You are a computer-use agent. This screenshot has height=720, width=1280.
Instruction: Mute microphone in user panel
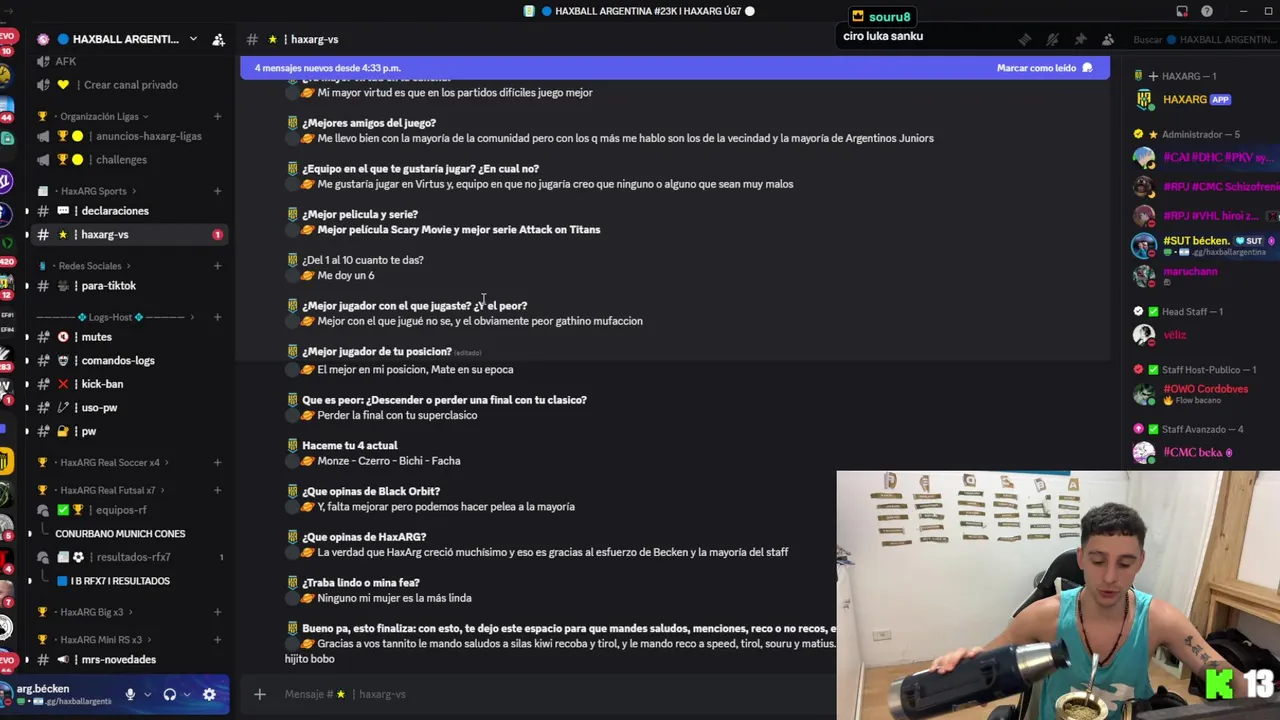130,694
